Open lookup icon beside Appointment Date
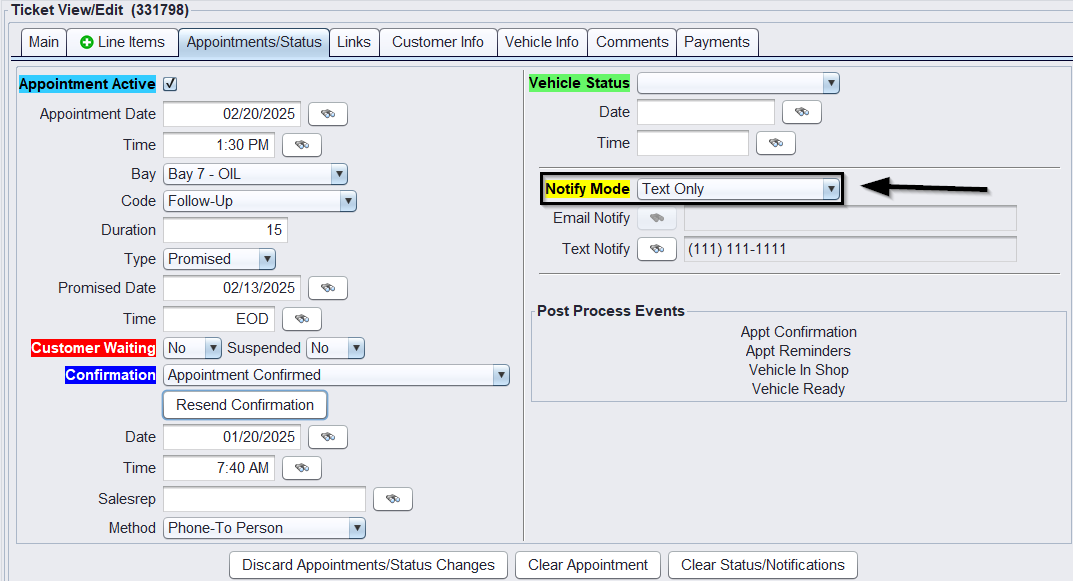Screen dimensions: 1073x581 (x=327, y=114)
